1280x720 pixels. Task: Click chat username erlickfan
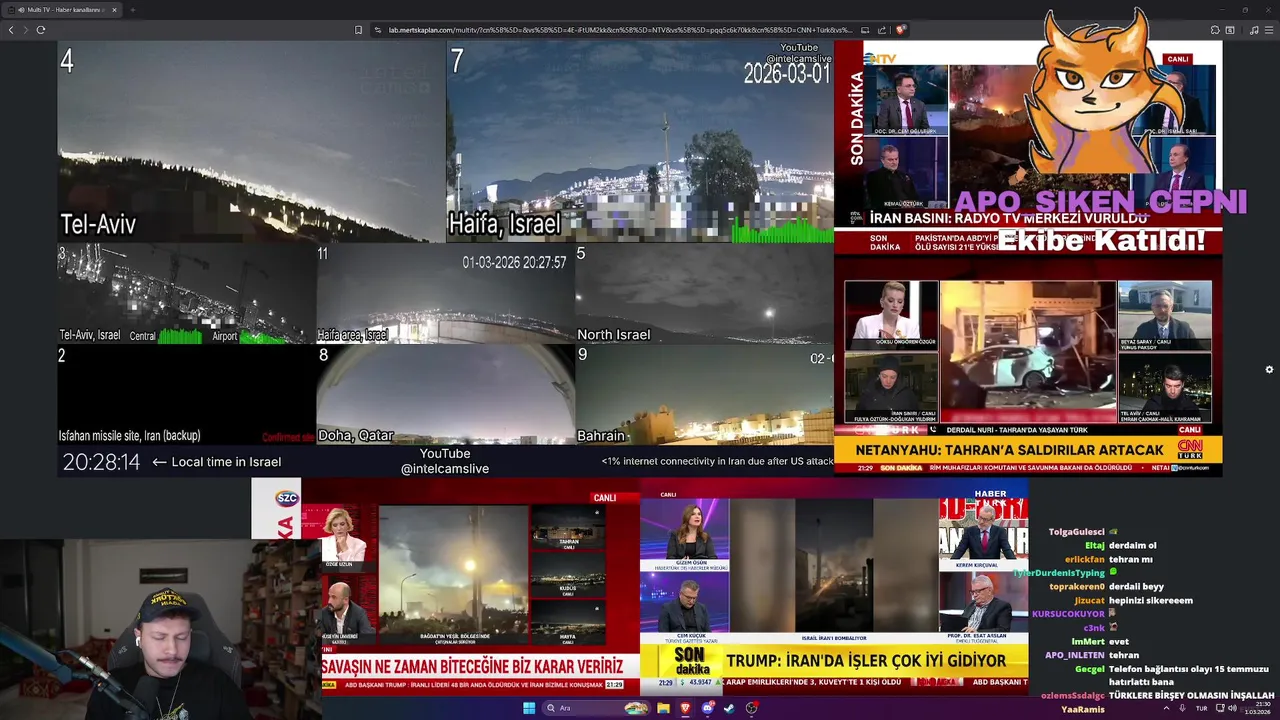point(1085,559)
